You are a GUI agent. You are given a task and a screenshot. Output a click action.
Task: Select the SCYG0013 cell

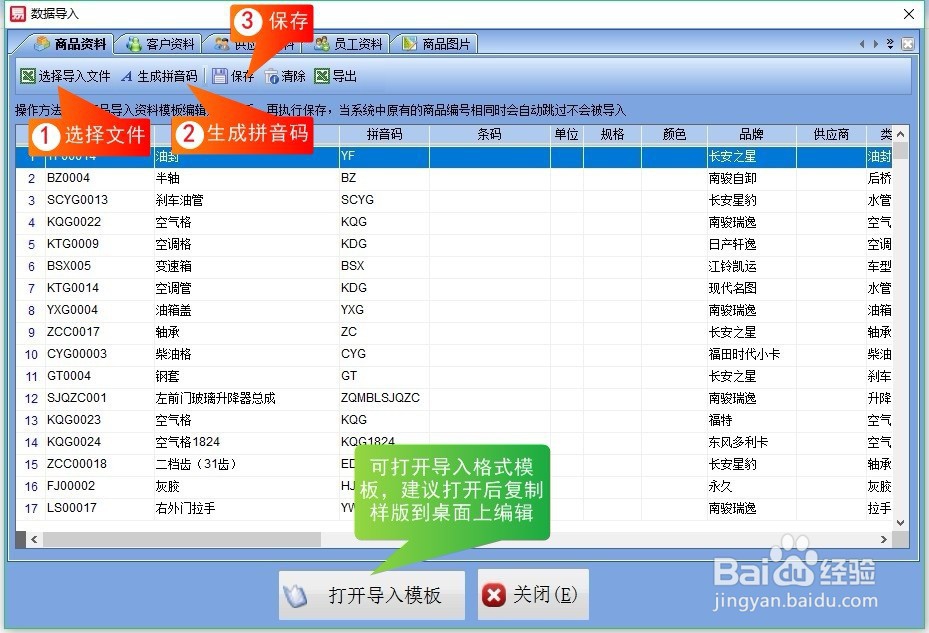click(99, 200)
